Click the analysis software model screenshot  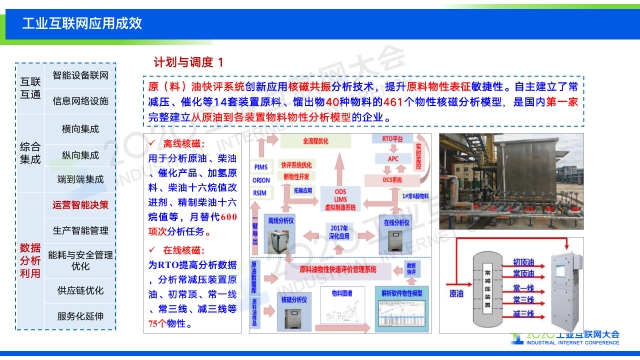point(402,313)
